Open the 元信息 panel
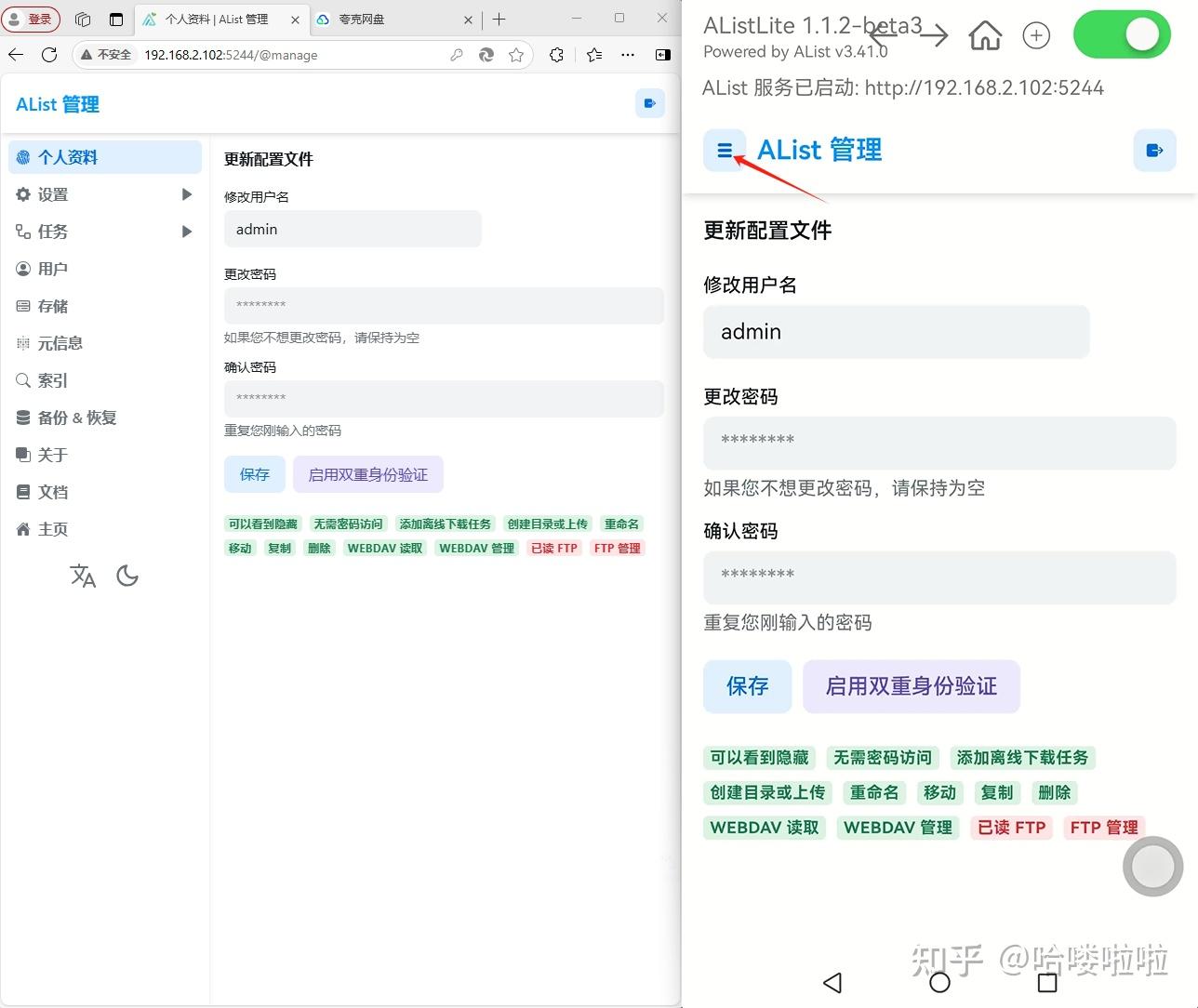 [60, 342]
